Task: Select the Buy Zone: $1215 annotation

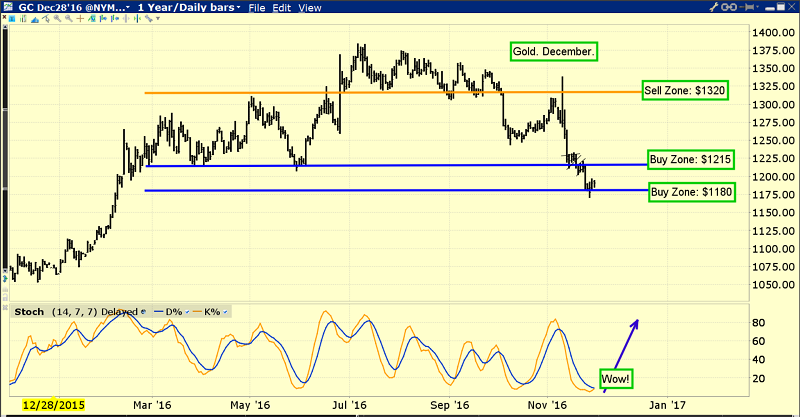Action: (690, 160)
